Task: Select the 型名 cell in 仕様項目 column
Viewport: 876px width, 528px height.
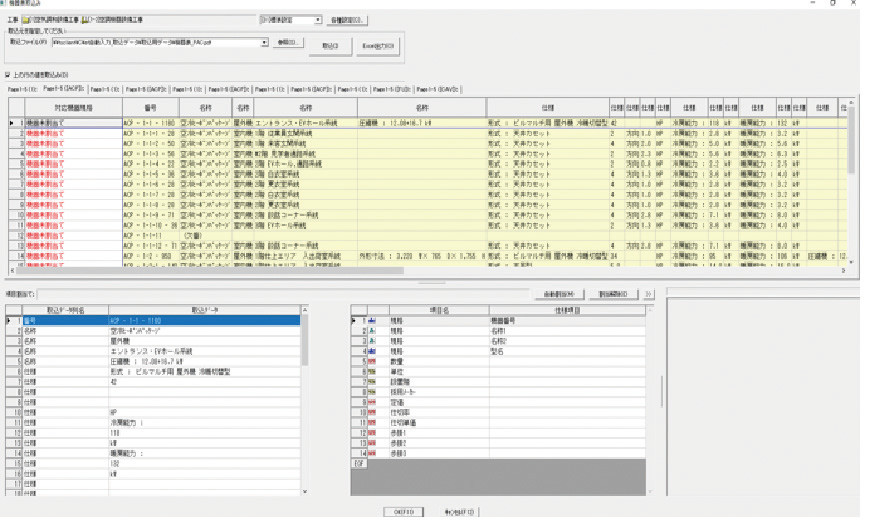Action: tap(567, 351)
